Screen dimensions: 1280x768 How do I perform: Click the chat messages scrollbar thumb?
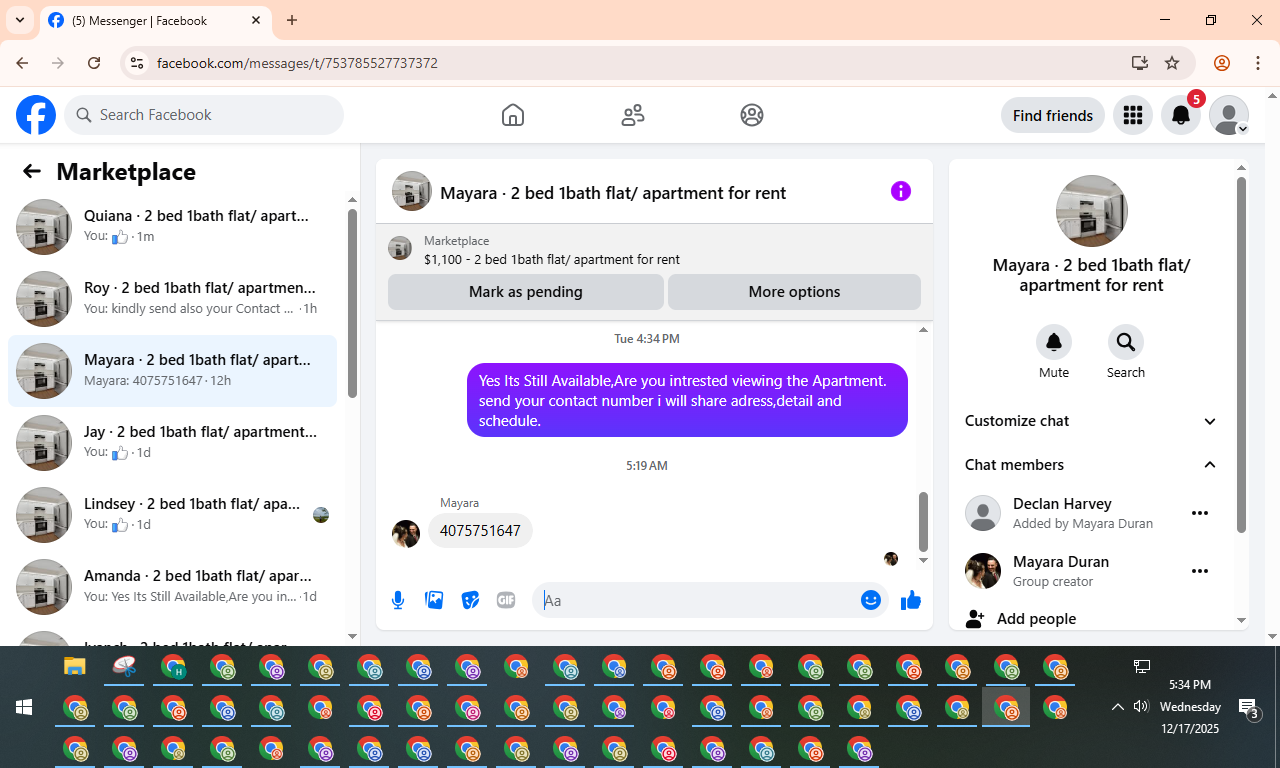(923, 521)
